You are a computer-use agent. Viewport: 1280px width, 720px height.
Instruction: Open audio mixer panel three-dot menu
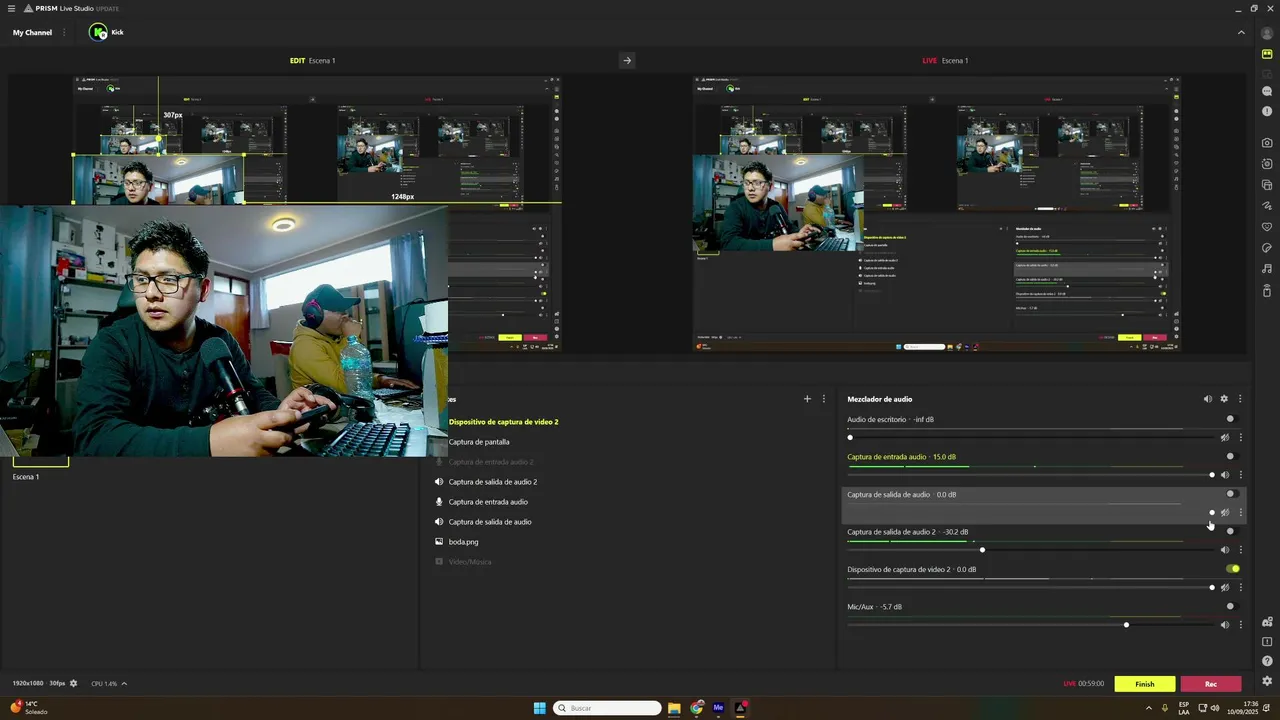click(1240, 399)
